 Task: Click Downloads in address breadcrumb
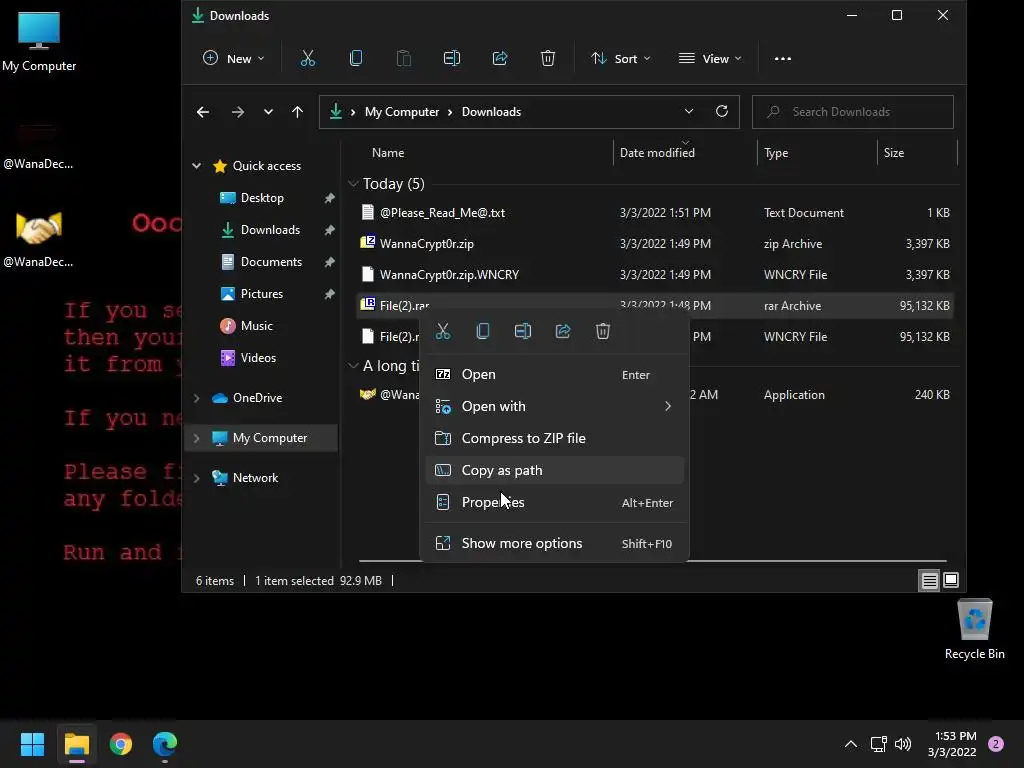click(x=491, y=112)
